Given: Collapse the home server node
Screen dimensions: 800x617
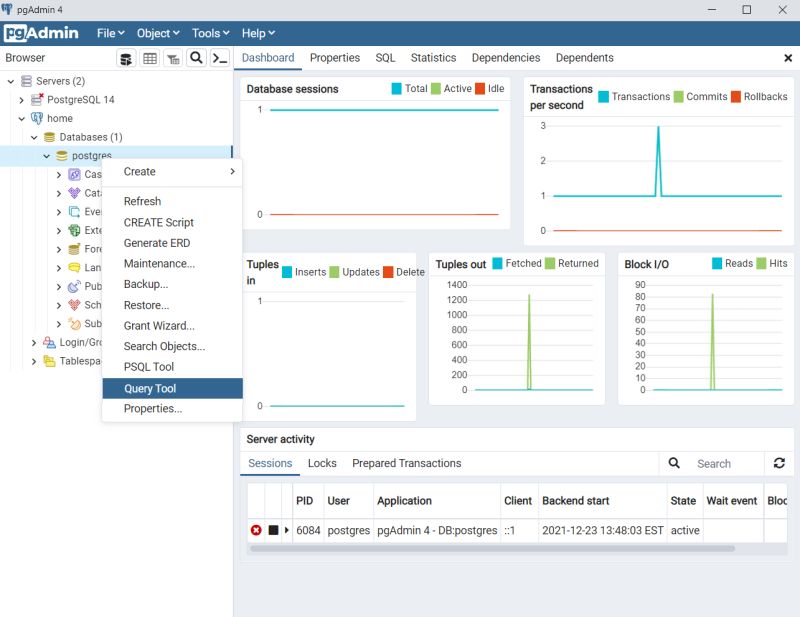Looking at the screenshot, I should [x=21, y=118].
